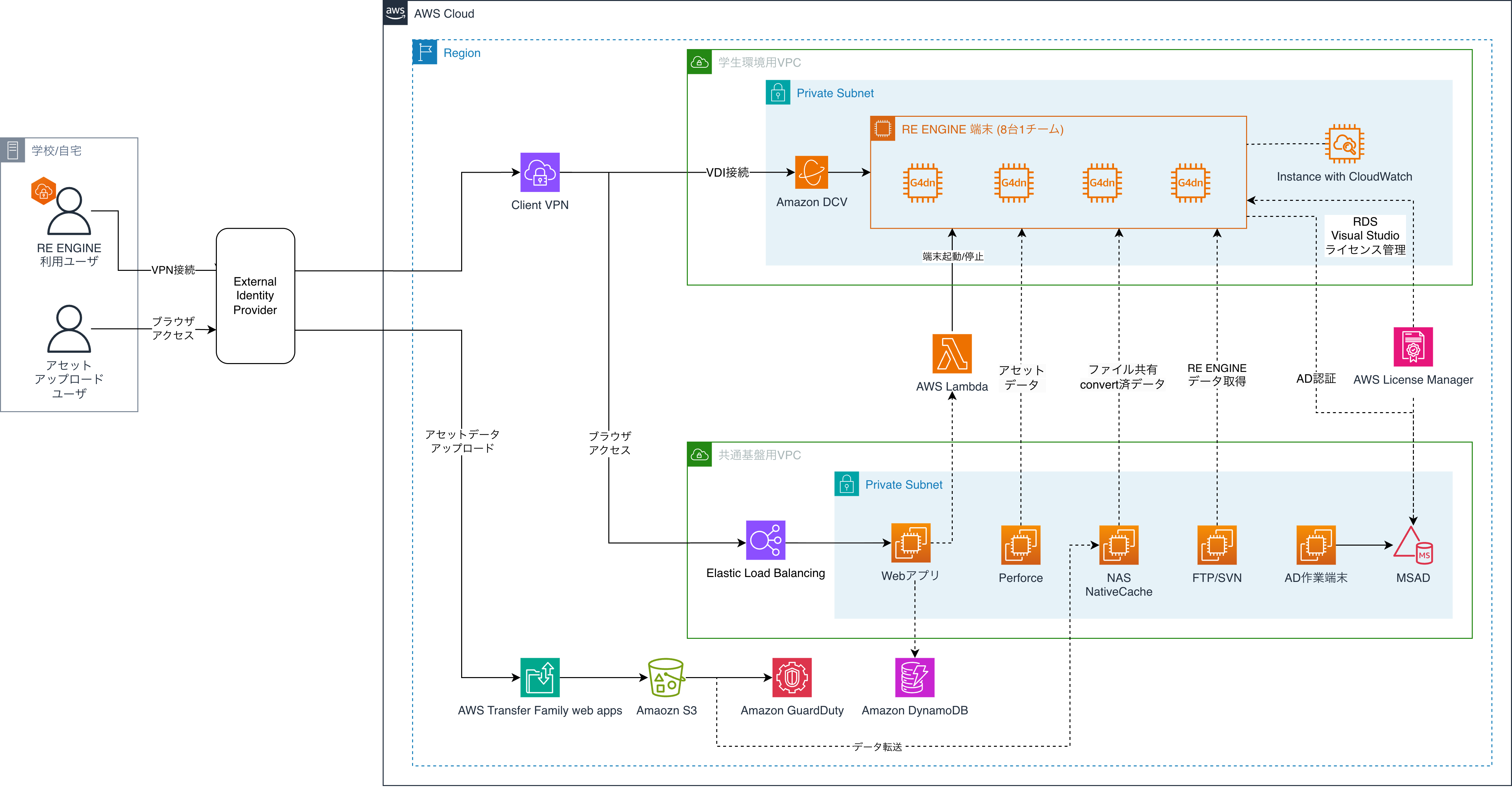Click the first G4dn instance chip
The height and width of the screenshot is (787, 1512).
coord(922,183)
